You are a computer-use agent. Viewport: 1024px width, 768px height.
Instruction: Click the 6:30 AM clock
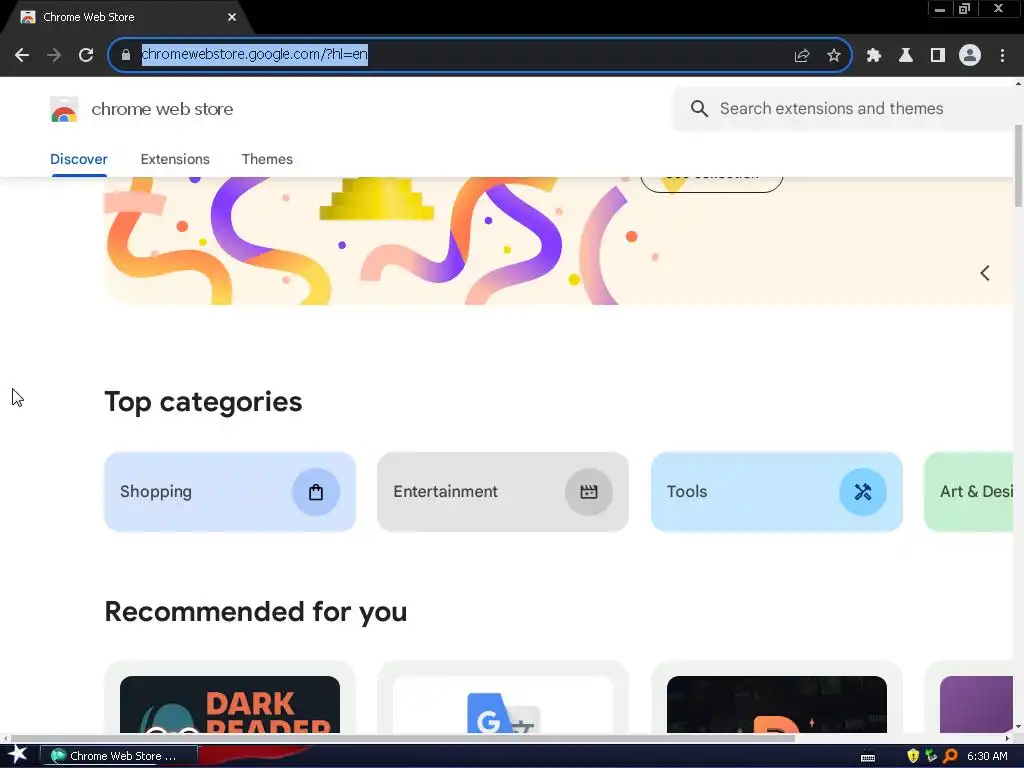coord(987,756)
